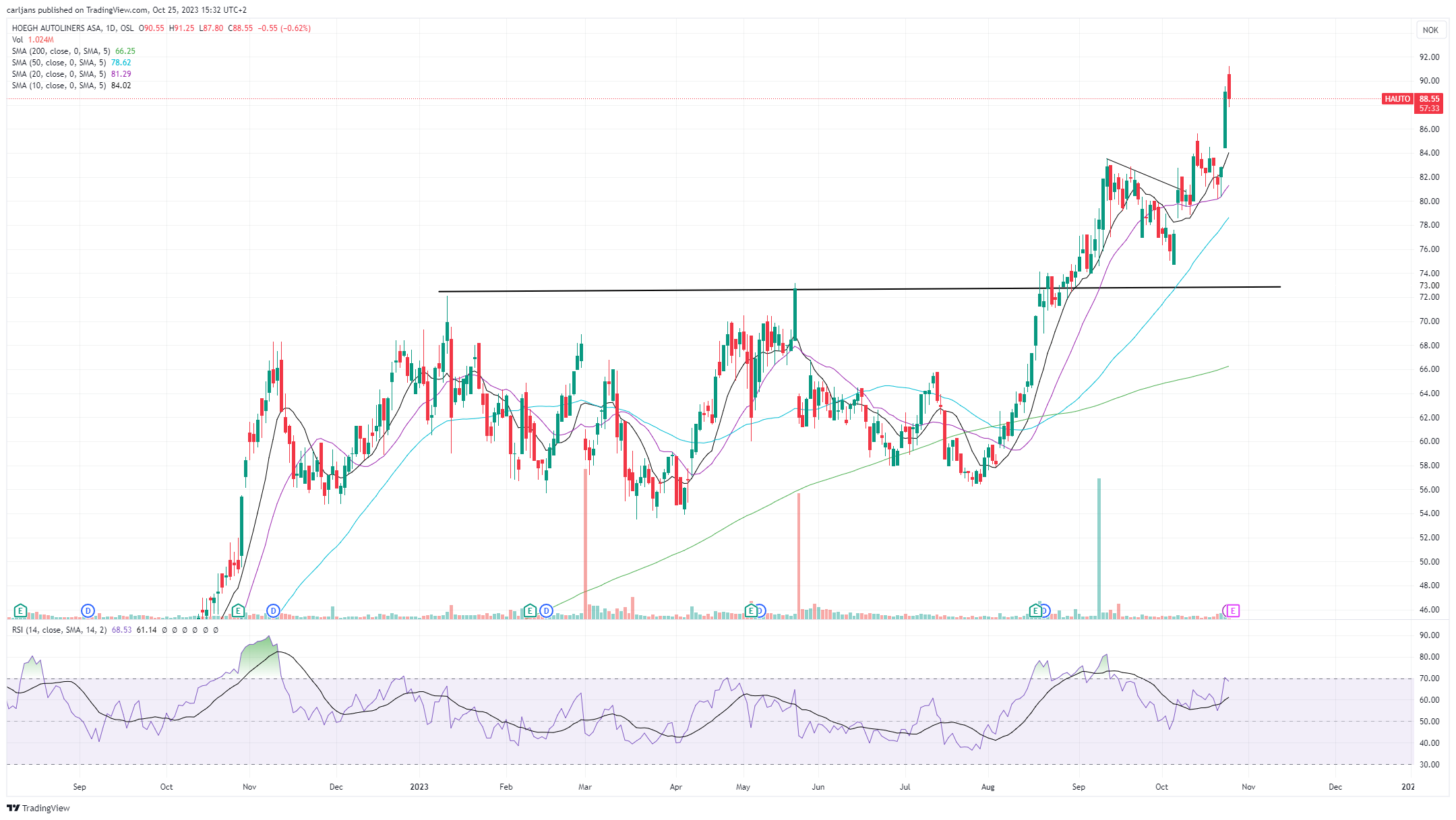The image size is (1456, 820).
Task: Open the dividend marker in February 2023
Action: coord(546,611)
